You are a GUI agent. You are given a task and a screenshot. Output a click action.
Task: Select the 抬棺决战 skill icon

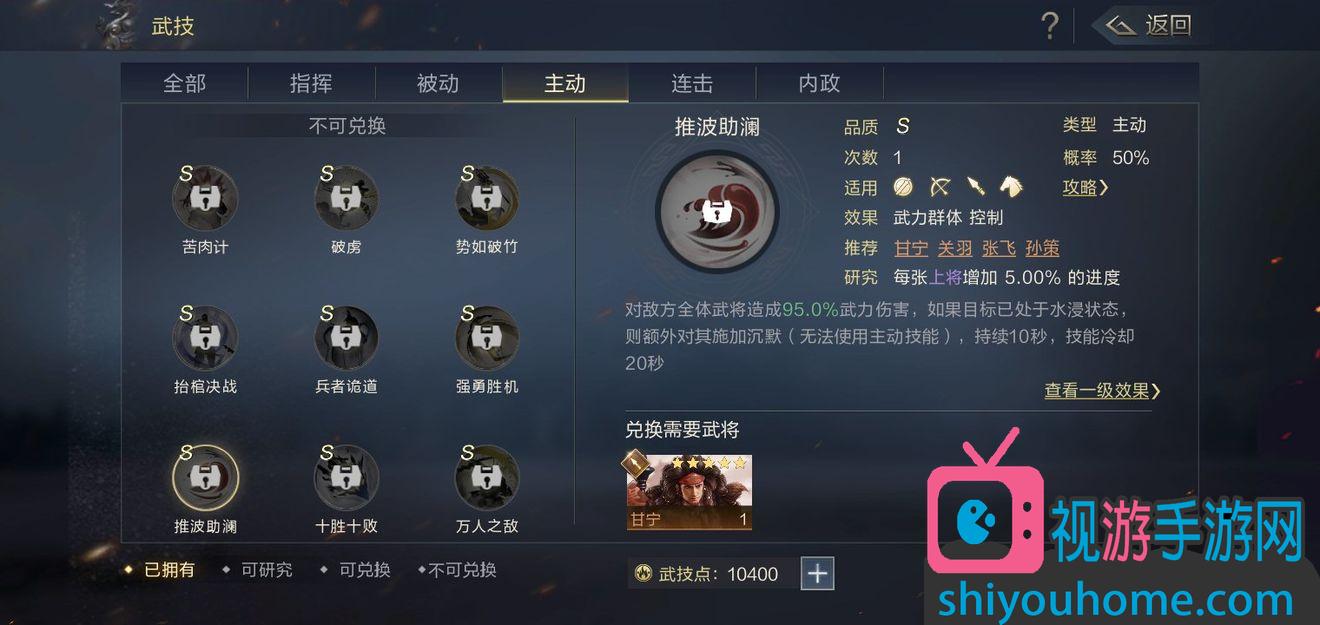coord(205,338)
